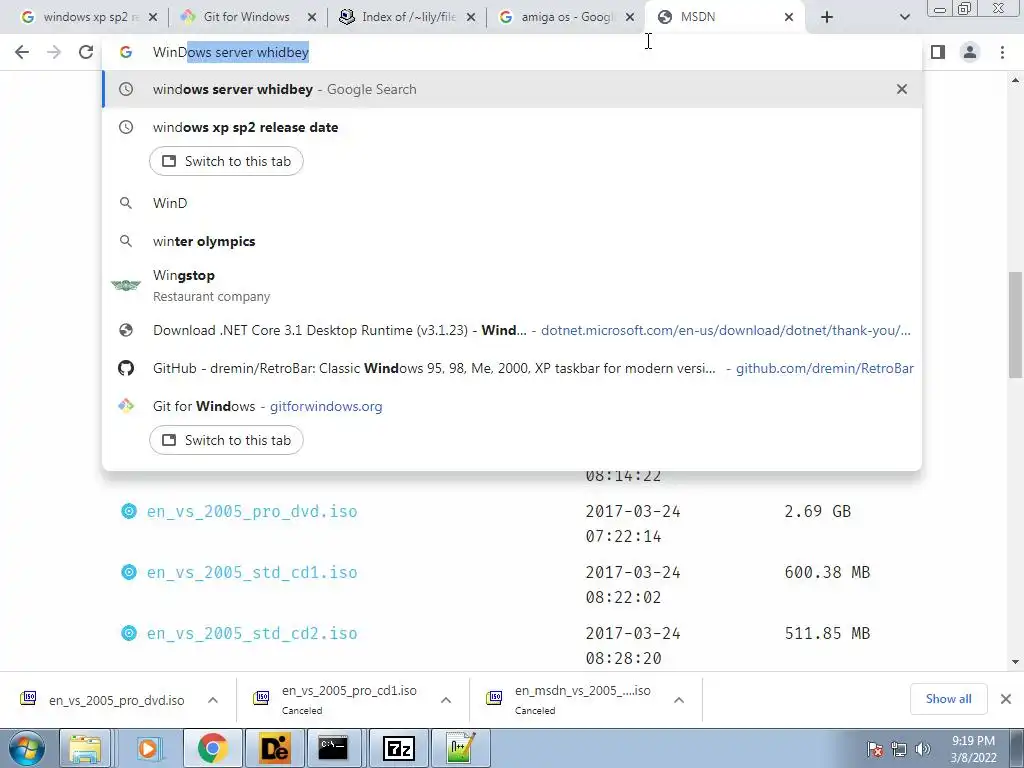Open .NET Core 3.1 Desktop Runtime suggestion
This screenshot has width=1024, height=768.
(512, 330)
